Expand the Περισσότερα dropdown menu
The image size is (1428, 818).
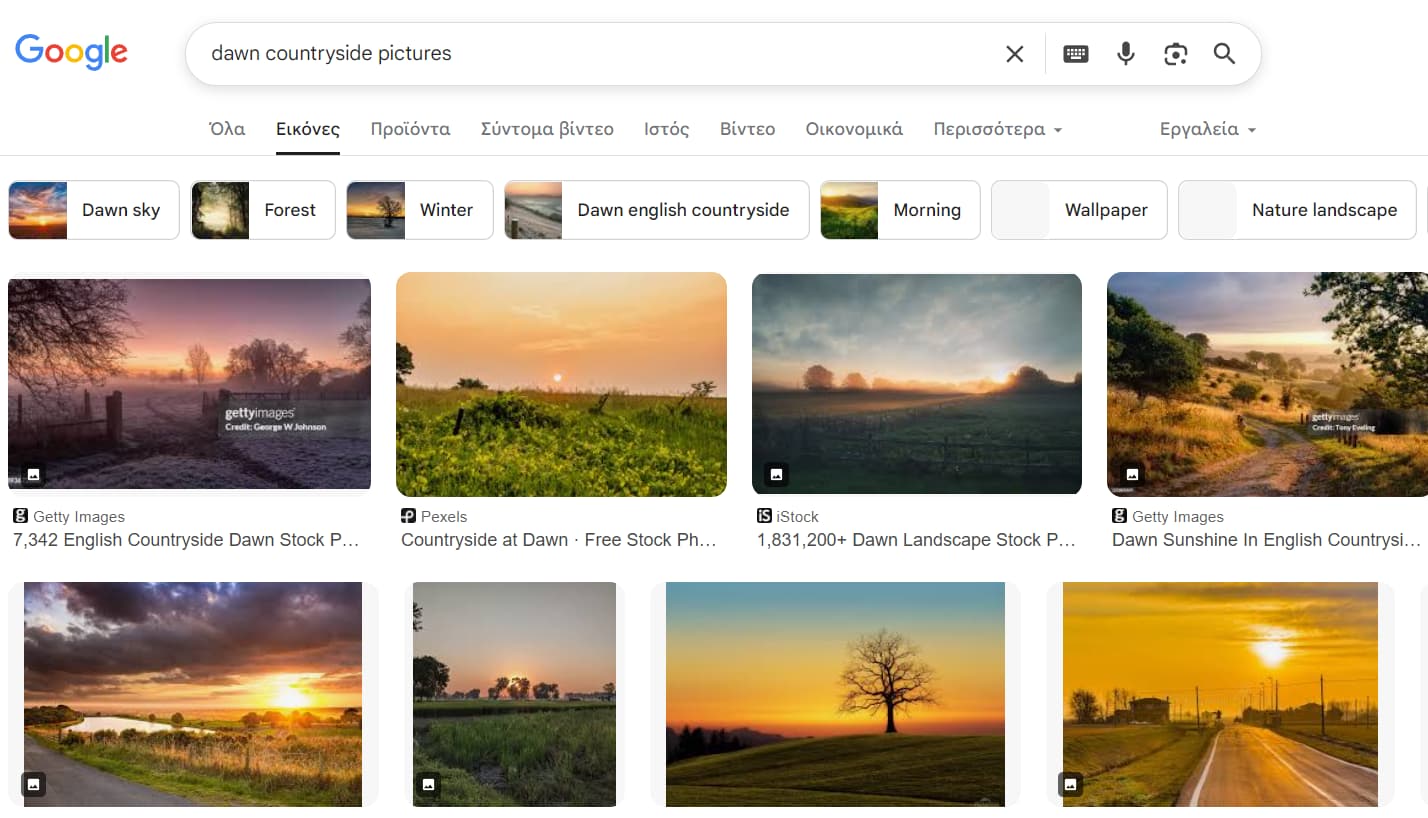point(997,129)
